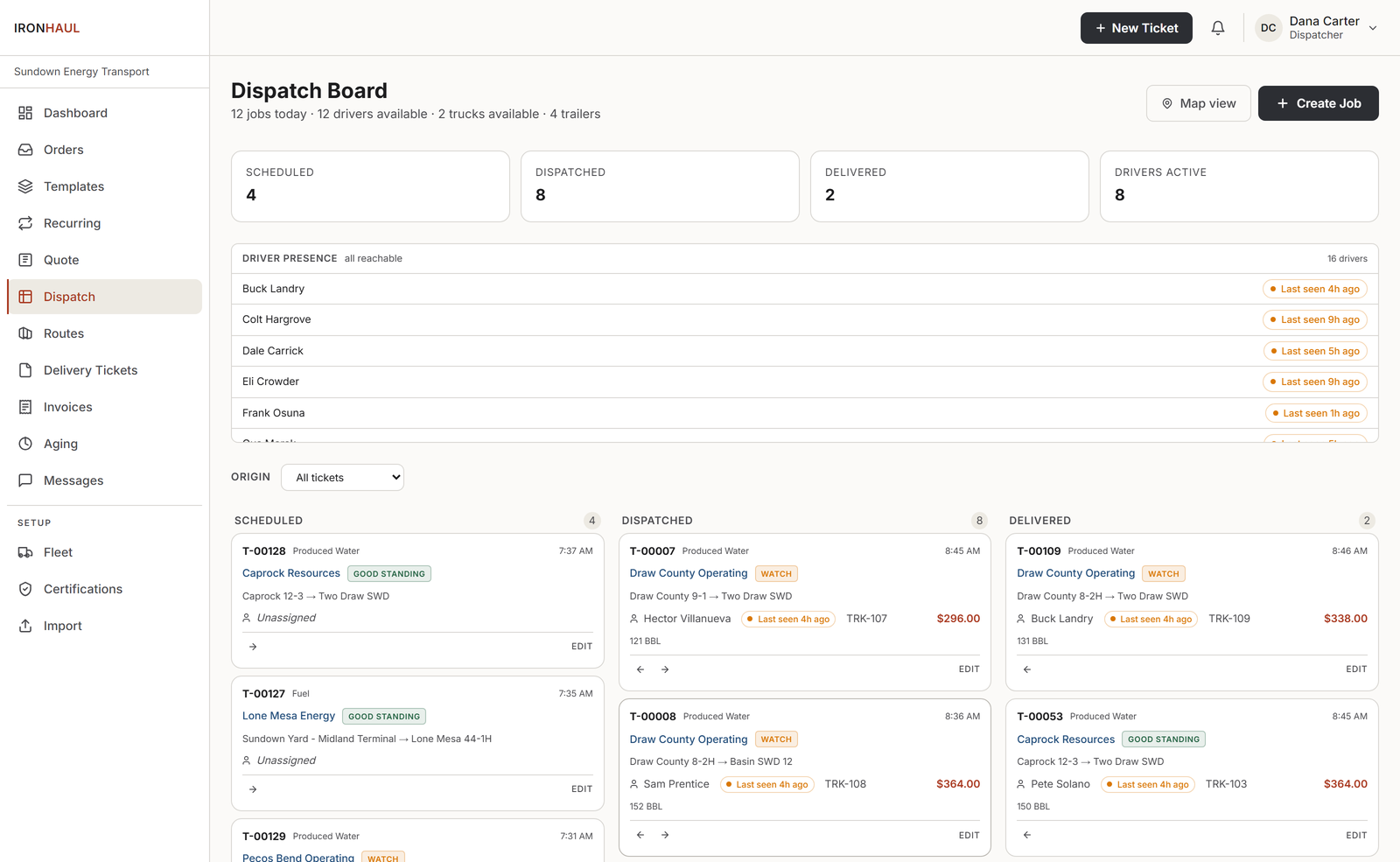Click the Quote document icon
Viewport: 1400px width, 862px height.
pyautogui.click(x=25, y=260)
